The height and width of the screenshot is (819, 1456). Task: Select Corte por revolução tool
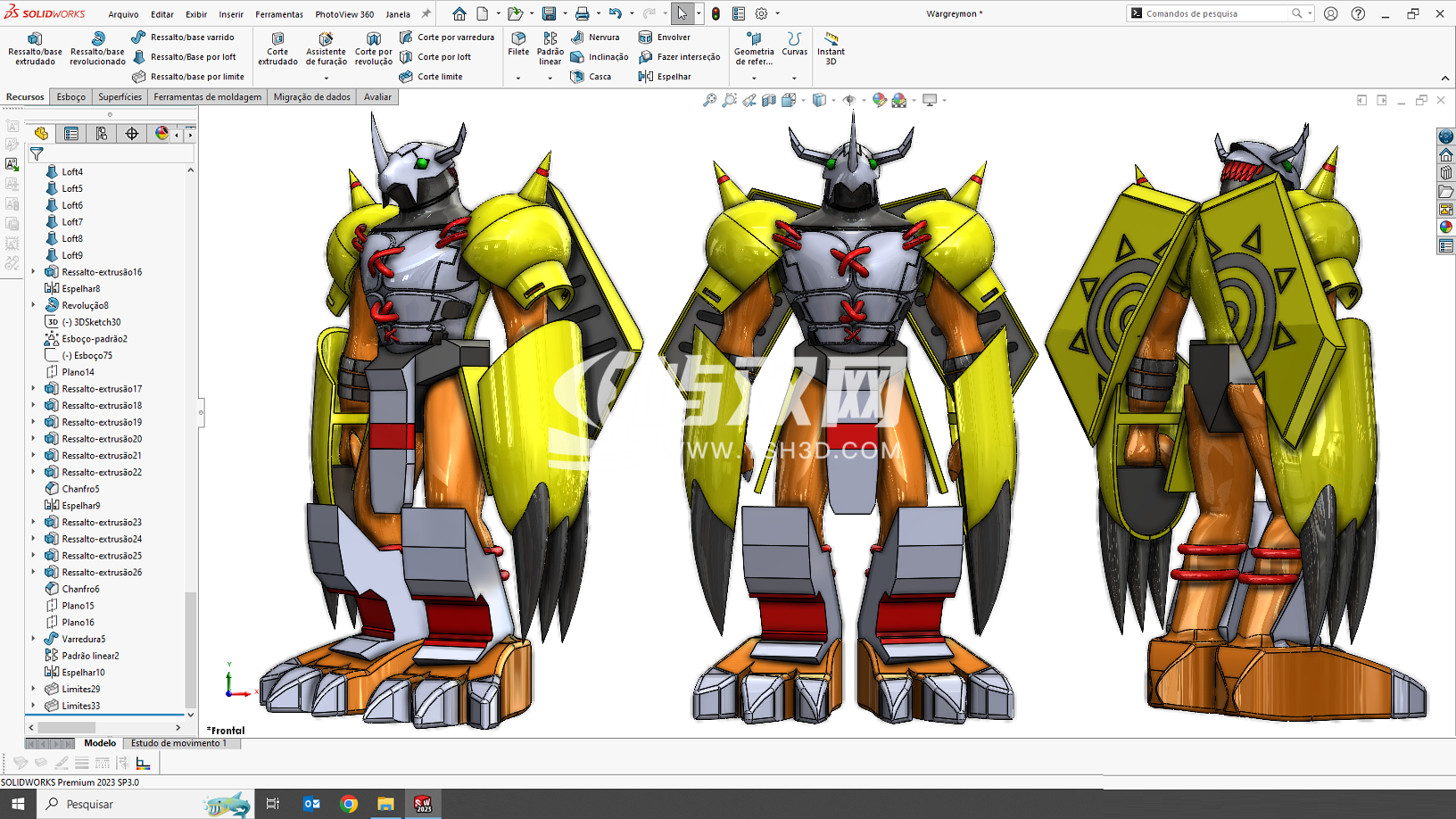[x=373, y=49]
